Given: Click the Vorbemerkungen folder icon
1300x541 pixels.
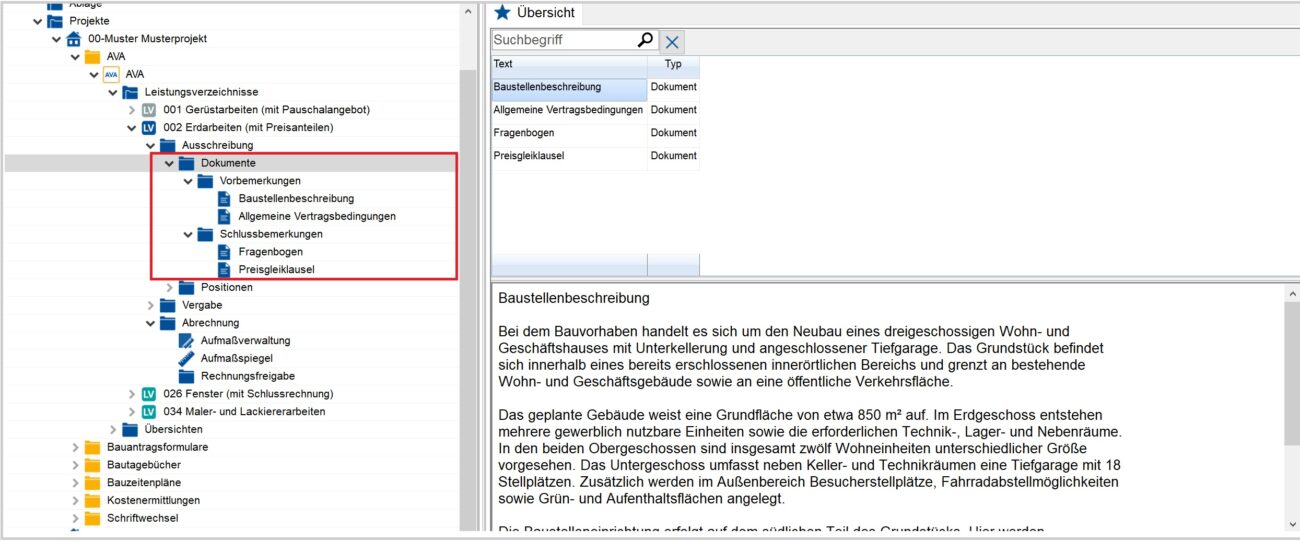Looking at the screenshot, I should pos(205,181).
